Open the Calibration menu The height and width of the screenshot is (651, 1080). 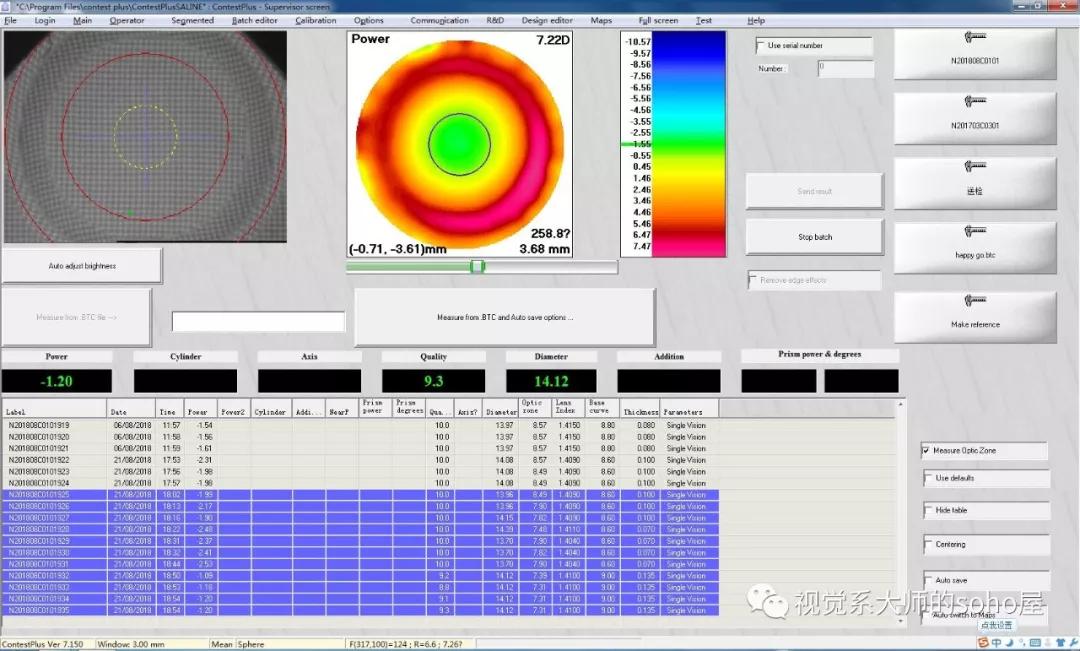(316, 20)
